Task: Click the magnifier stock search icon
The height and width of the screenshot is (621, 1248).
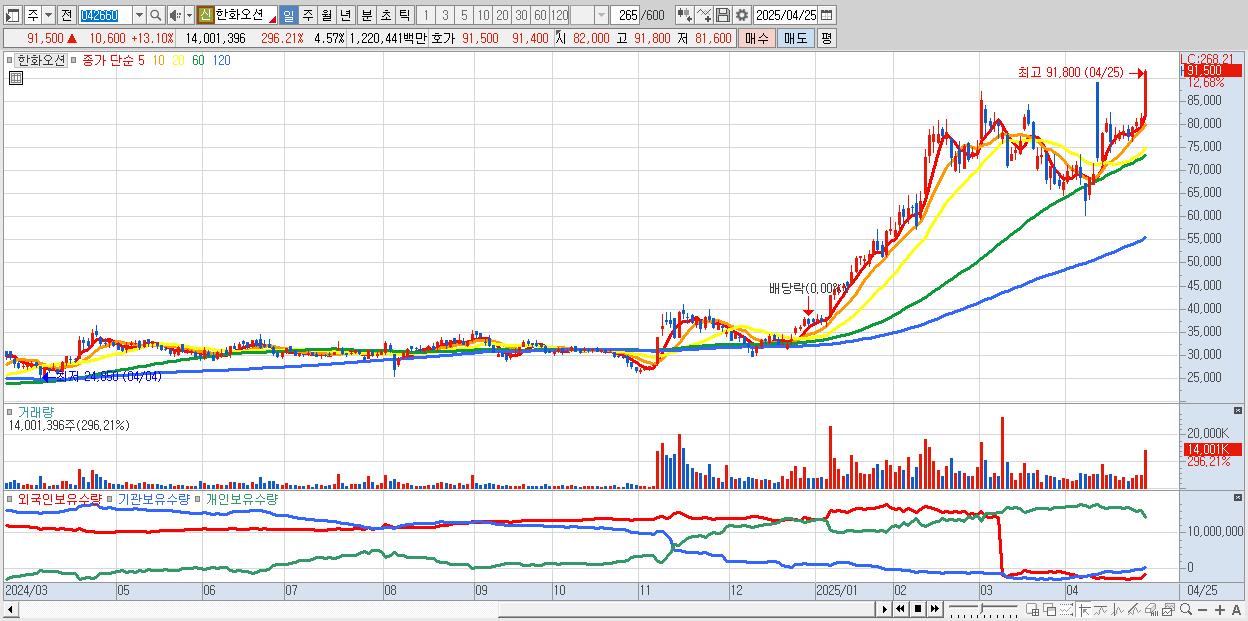Action: (155, 15)
